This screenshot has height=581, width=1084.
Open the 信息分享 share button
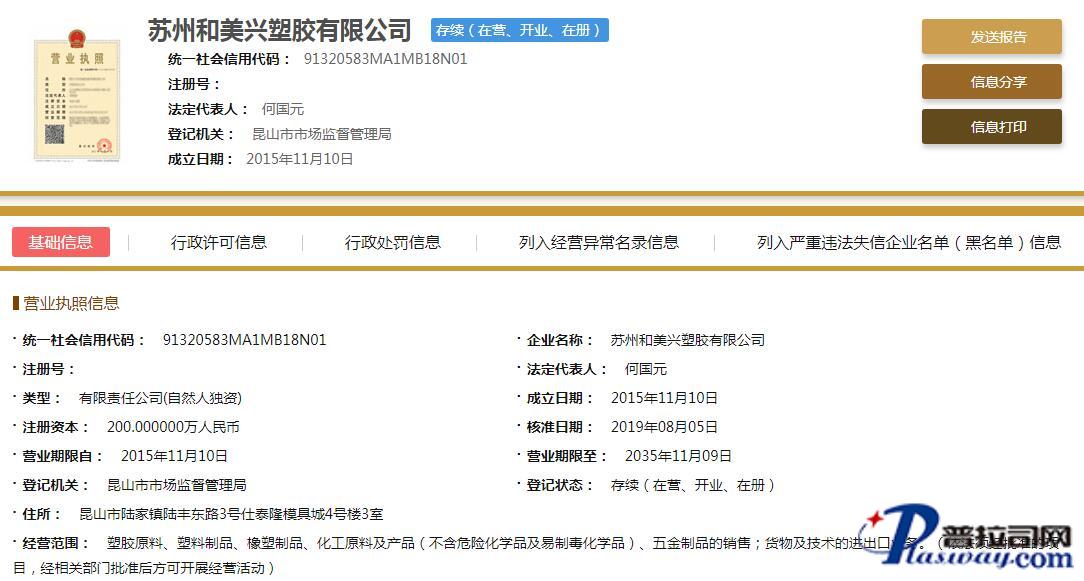pyautogui.click(x=991, y=82)
